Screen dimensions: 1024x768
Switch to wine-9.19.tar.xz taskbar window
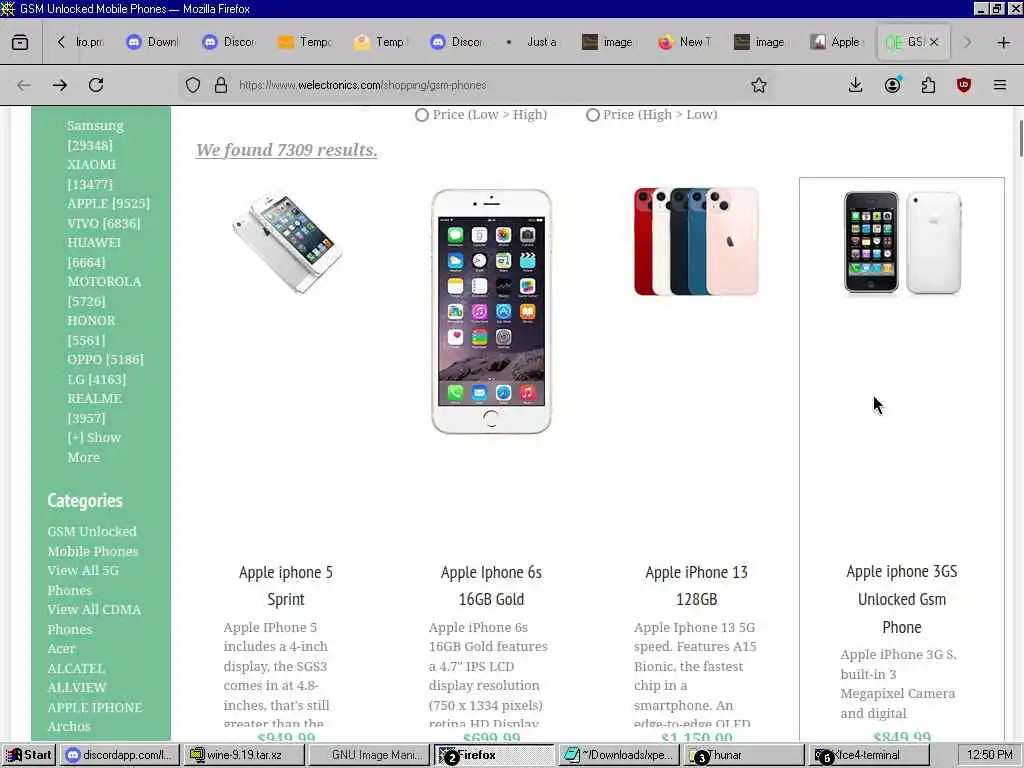(244, 755)
